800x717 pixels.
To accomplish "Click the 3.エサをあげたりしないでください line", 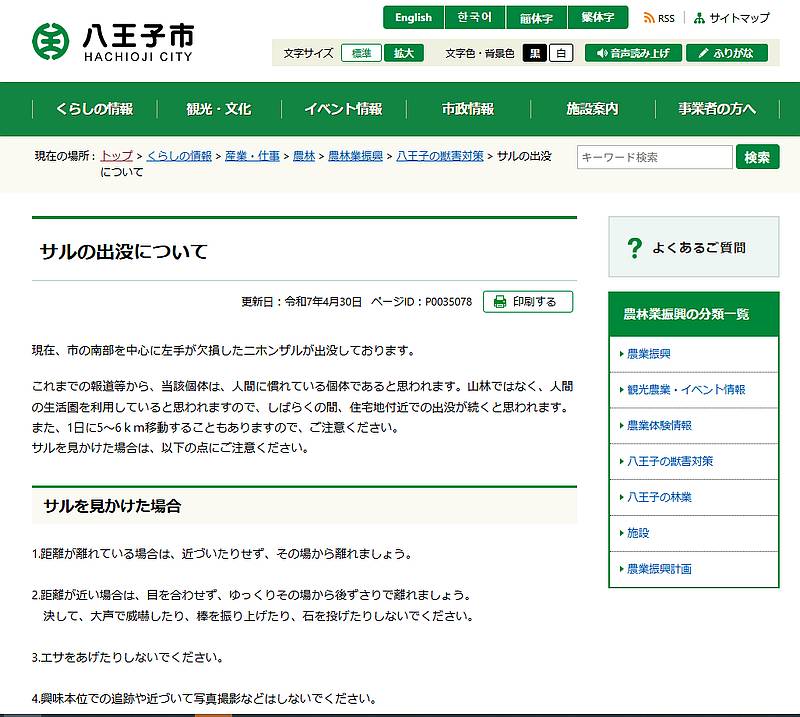I will point(128,657).
